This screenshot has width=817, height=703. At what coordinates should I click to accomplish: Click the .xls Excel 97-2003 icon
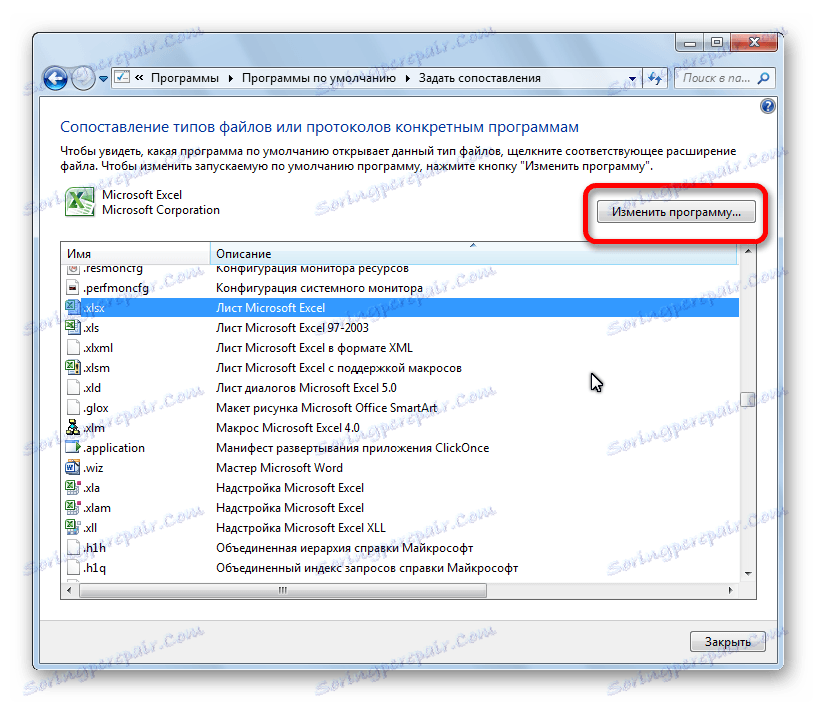72,327
